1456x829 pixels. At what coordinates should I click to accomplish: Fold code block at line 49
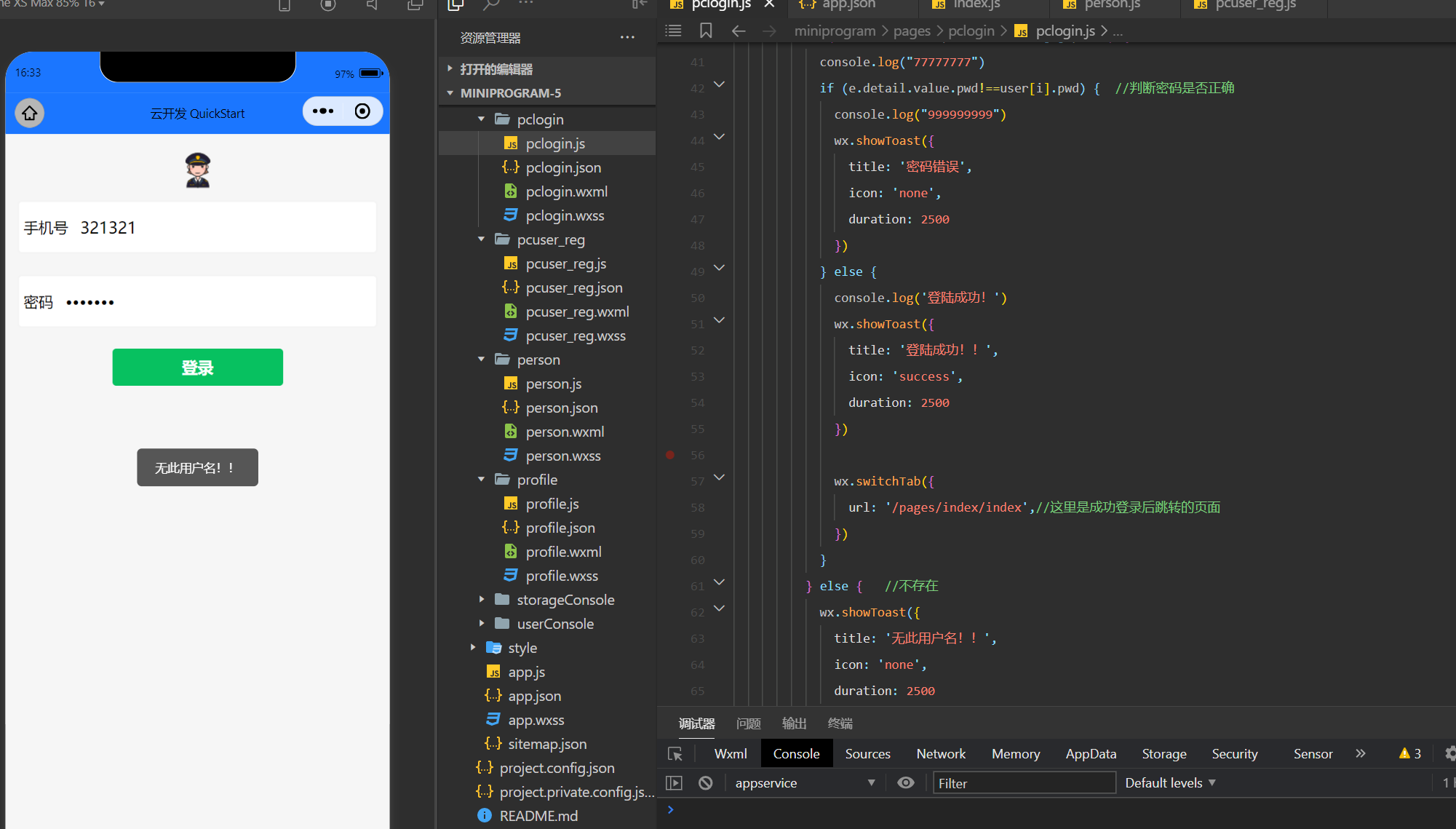click(719, 268)
